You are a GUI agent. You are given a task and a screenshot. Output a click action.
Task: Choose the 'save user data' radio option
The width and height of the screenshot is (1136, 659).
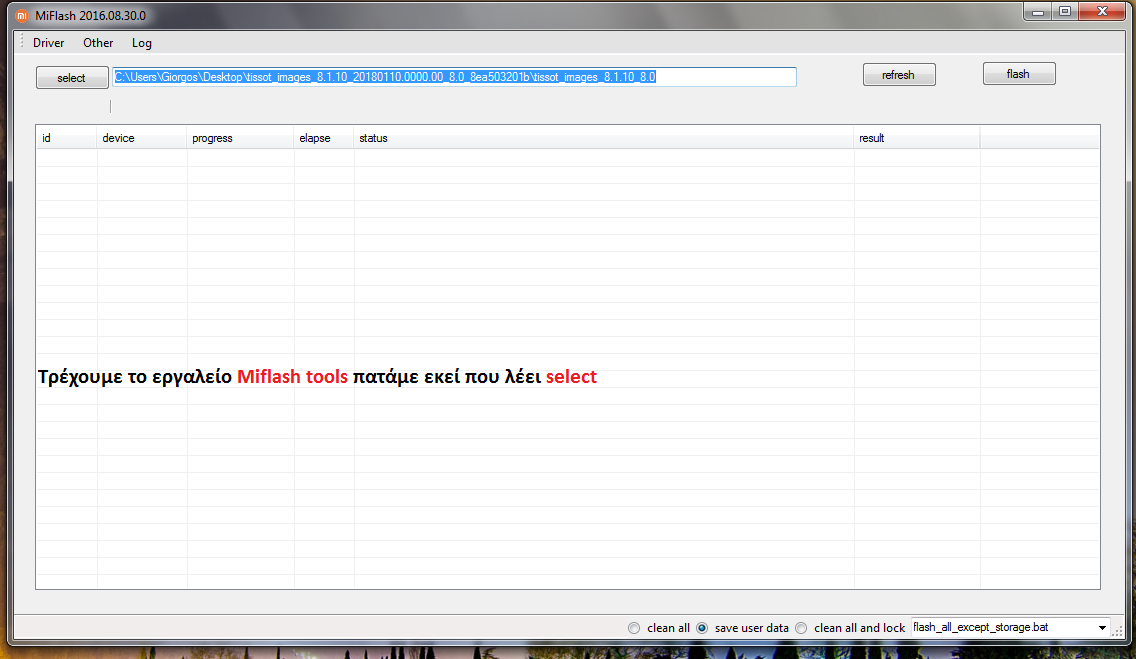[702, 628]
